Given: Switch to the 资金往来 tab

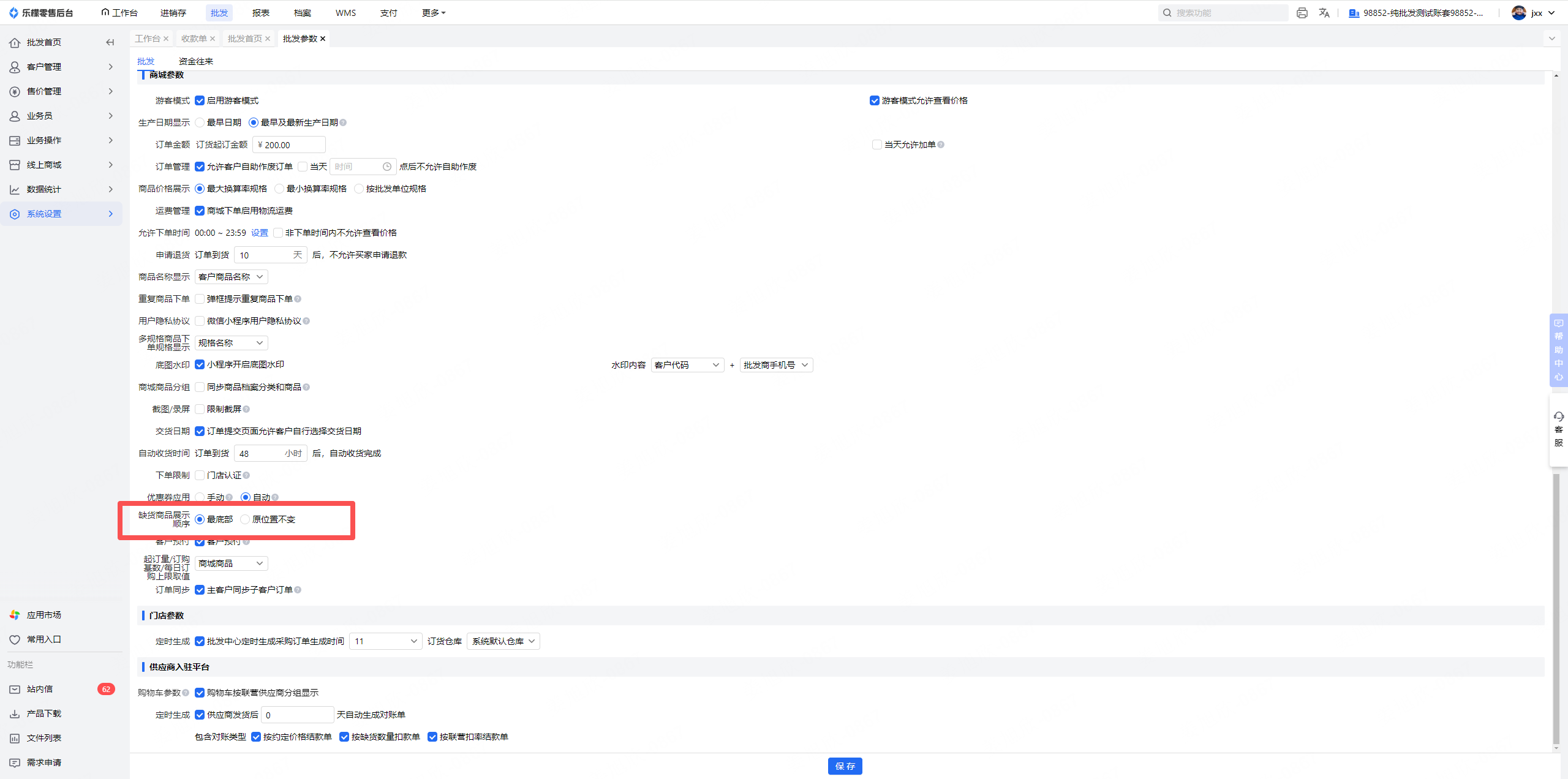Looking at the screenshot, I should 195,61.
